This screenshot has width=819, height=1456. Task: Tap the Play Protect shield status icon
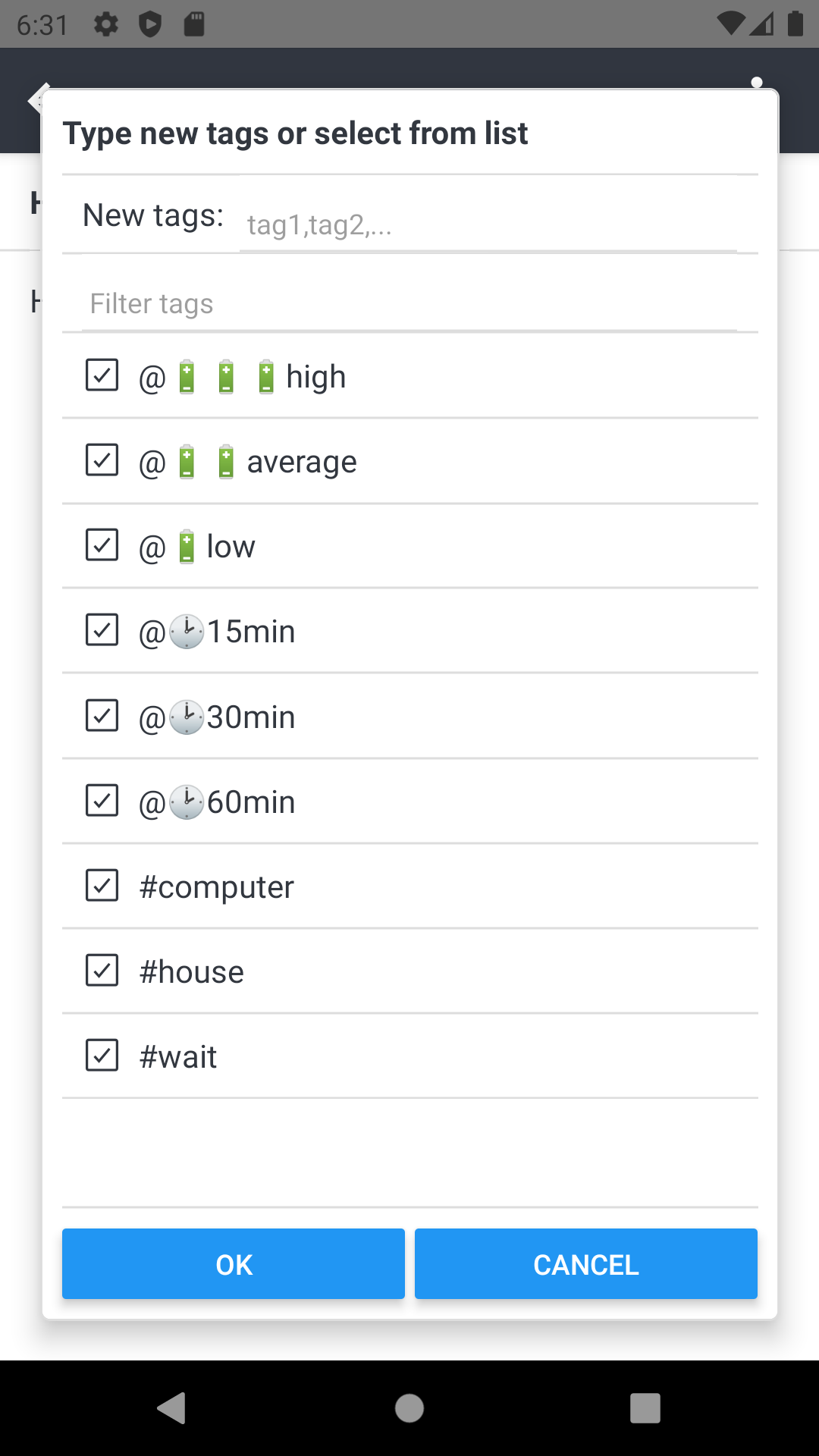152,25
